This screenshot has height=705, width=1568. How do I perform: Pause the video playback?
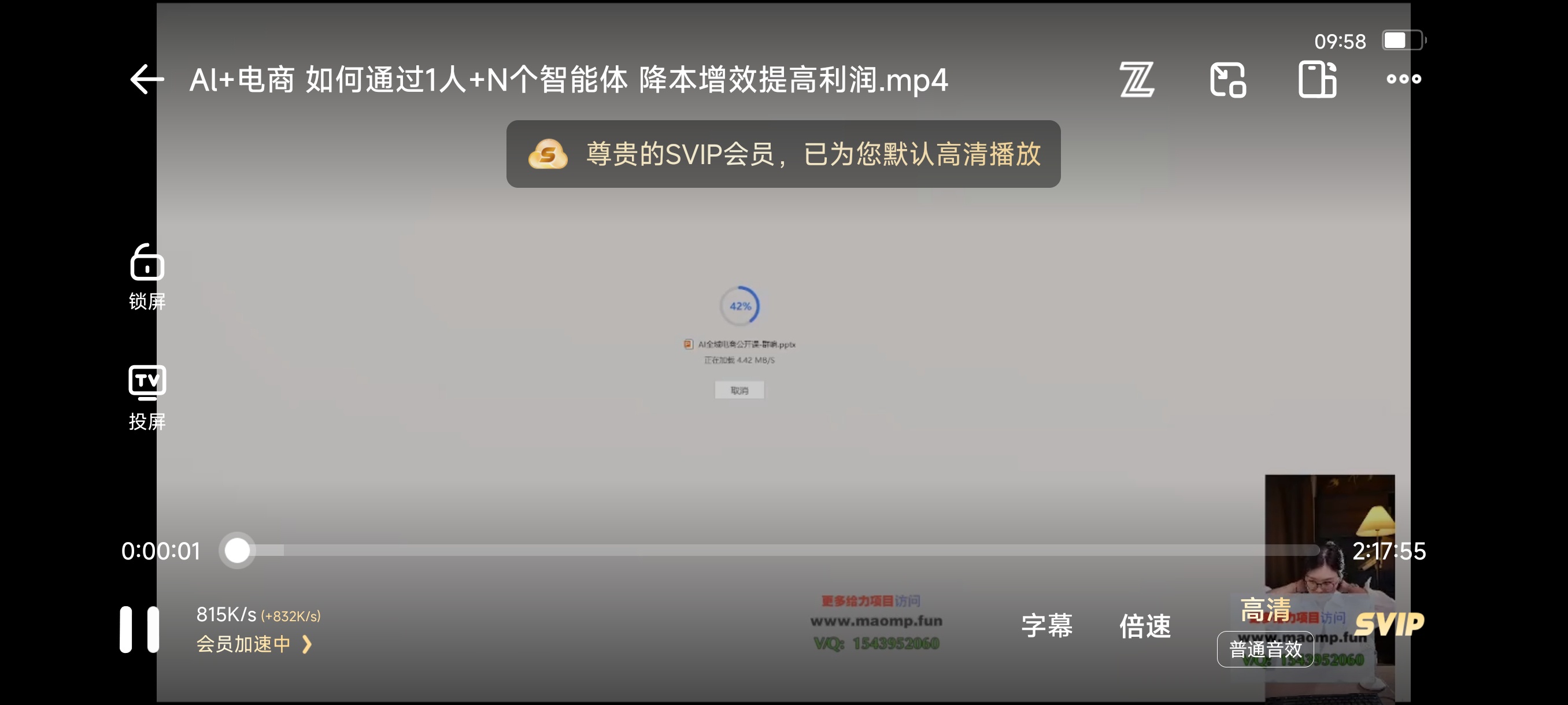[139, 629]
